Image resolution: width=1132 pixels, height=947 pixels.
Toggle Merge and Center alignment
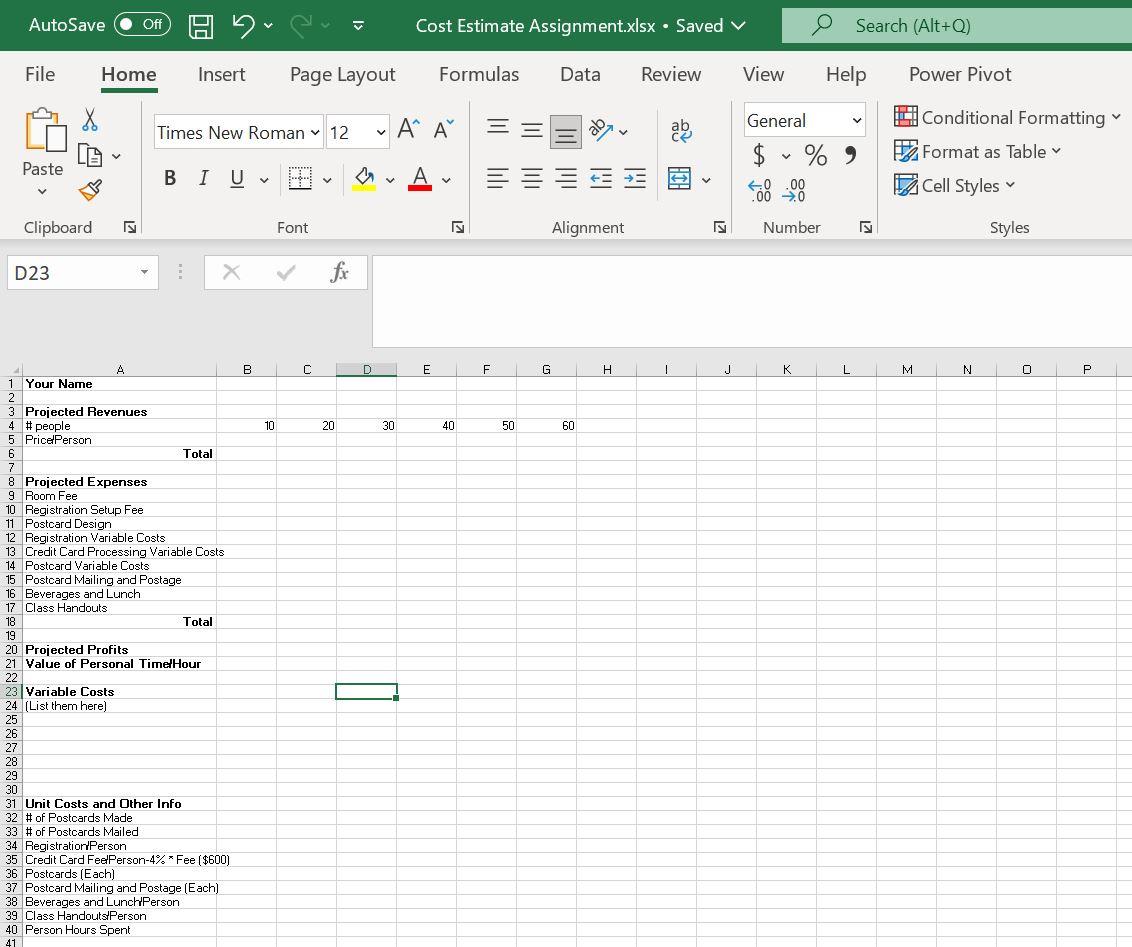click(679, 178)
